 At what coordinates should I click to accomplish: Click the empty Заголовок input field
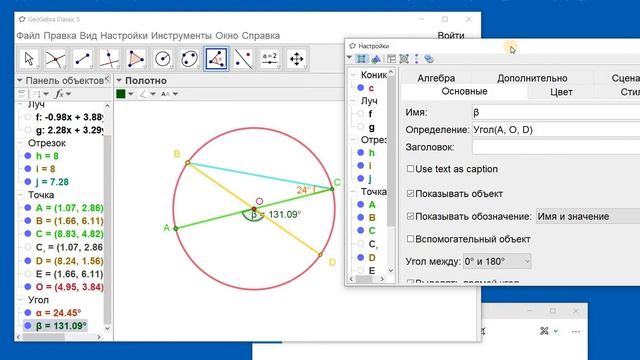point(556,147)
